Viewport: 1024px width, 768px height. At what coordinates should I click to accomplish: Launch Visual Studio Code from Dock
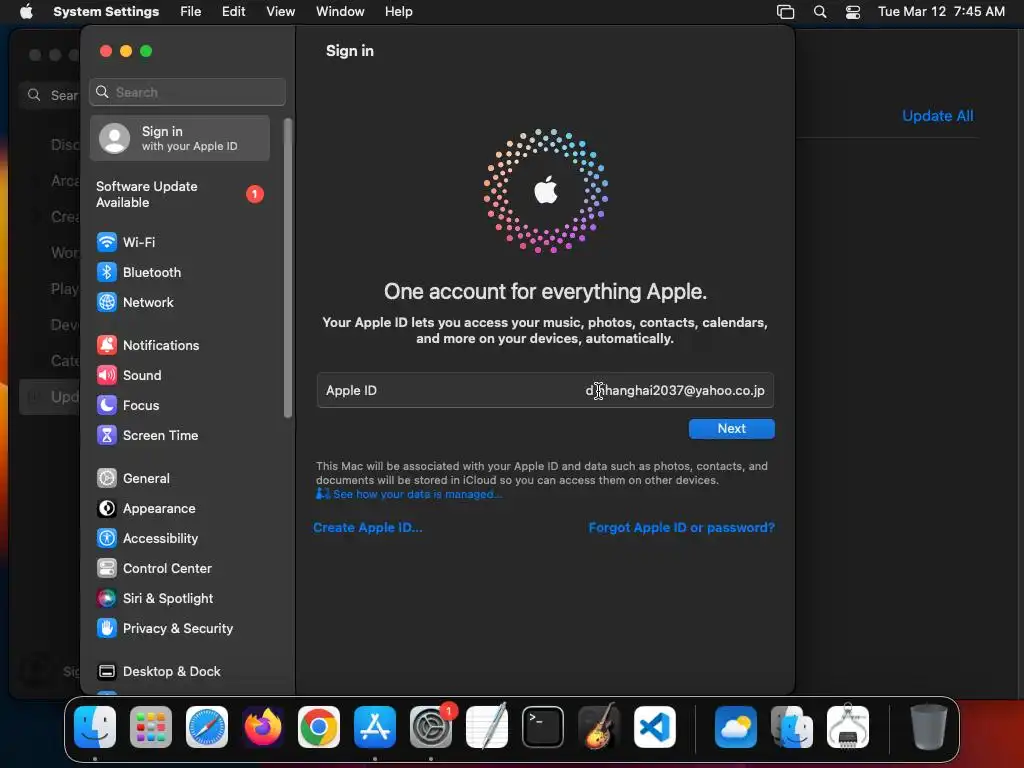tap(655, 727)
